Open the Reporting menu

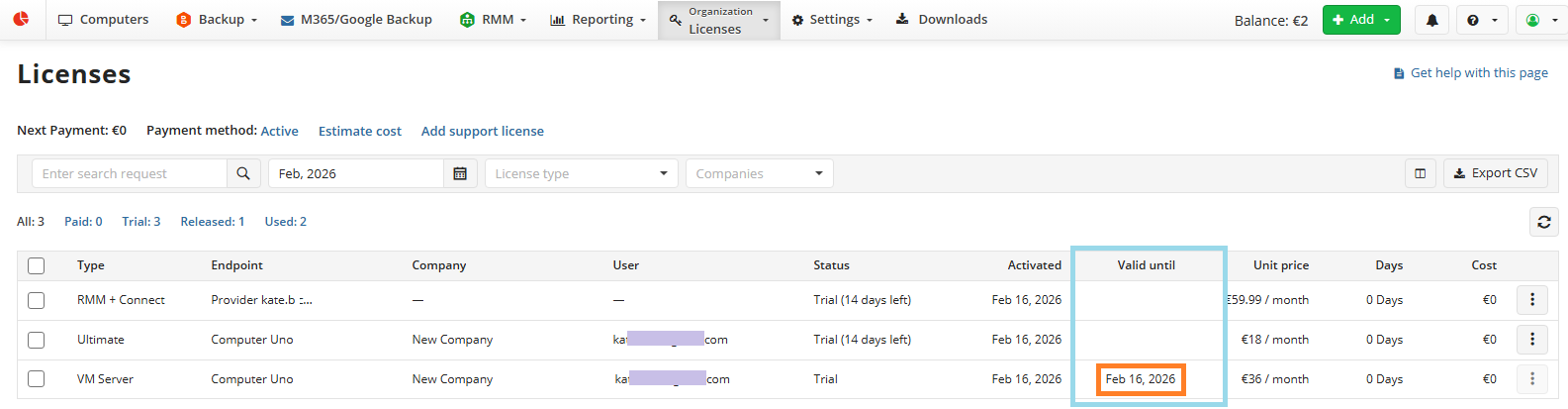(598, 20)
